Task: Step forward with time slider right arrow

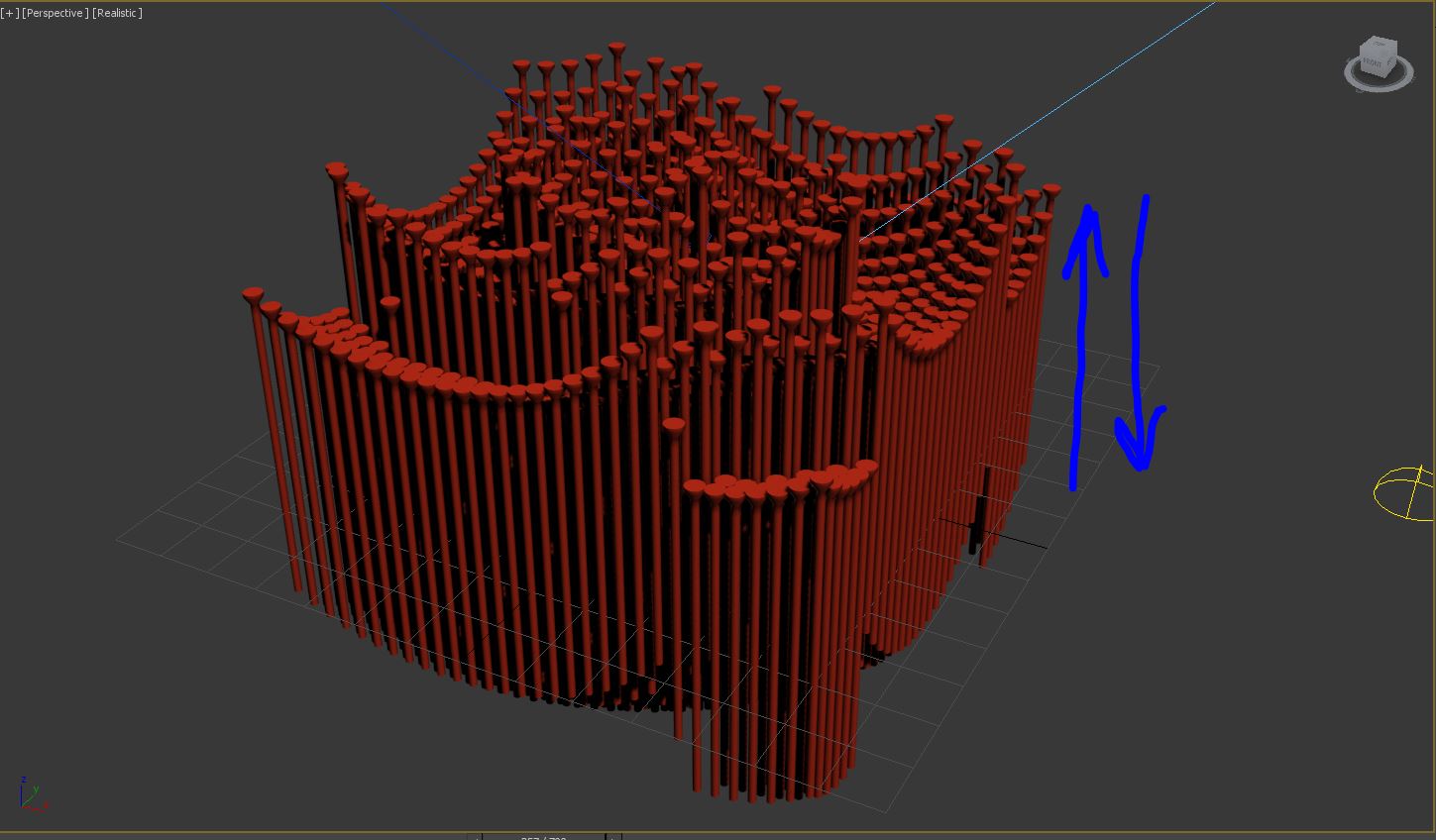Action: point(612,837)
